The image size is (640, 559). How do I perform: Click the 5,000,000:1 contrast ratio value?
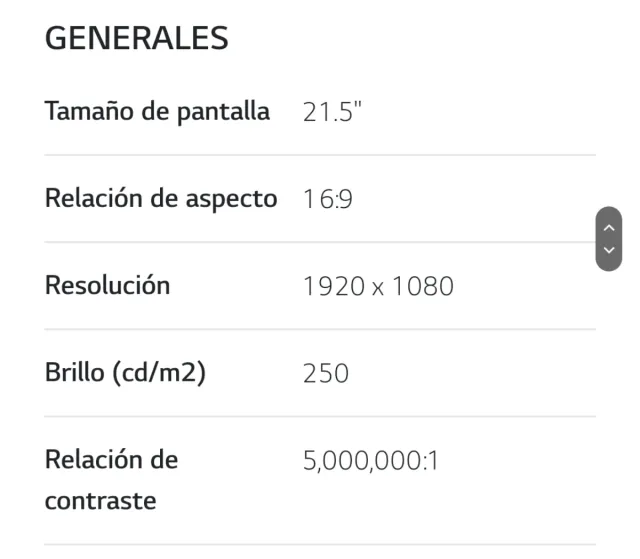371,461
